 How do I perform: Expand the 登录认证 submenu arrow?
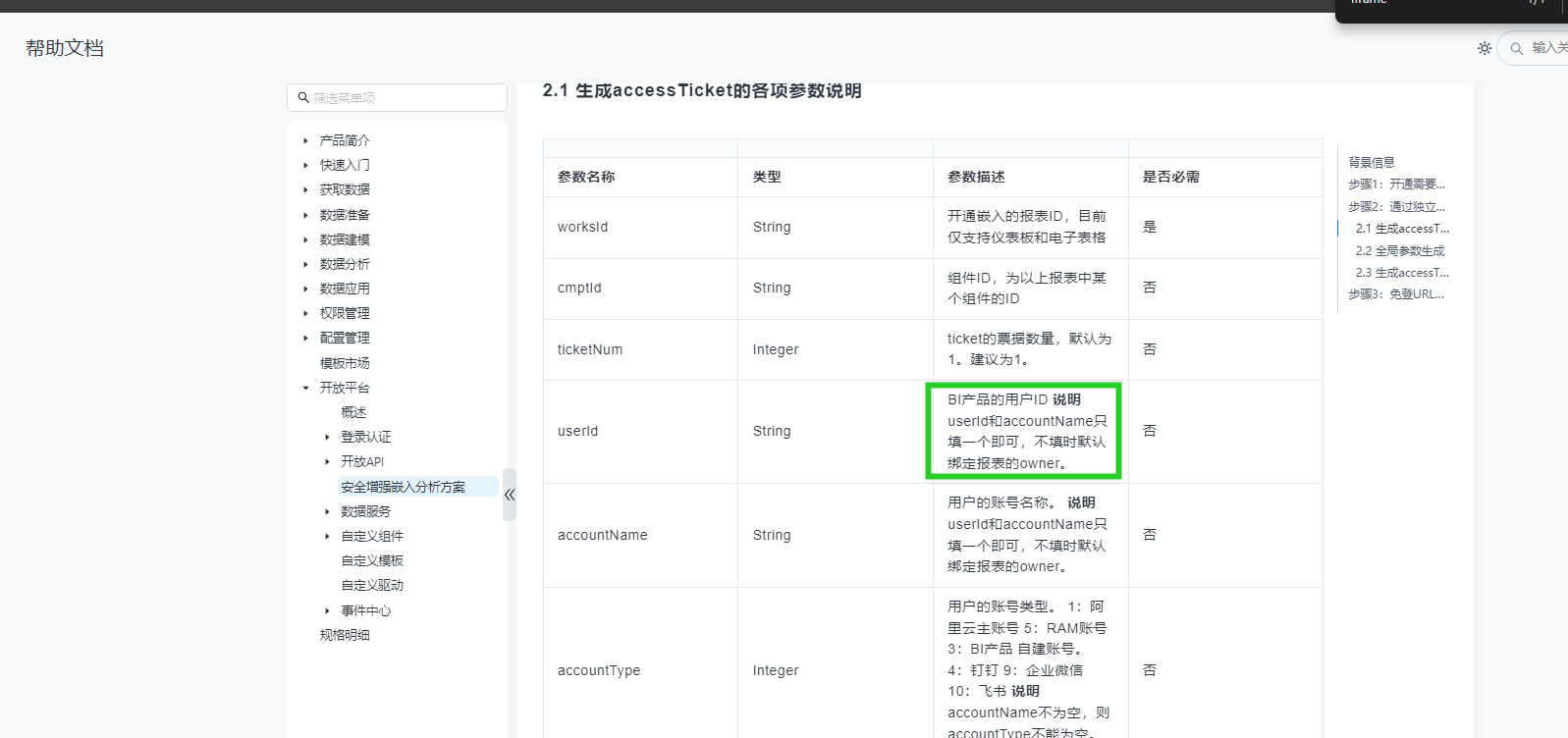click(x=327, y=438)
